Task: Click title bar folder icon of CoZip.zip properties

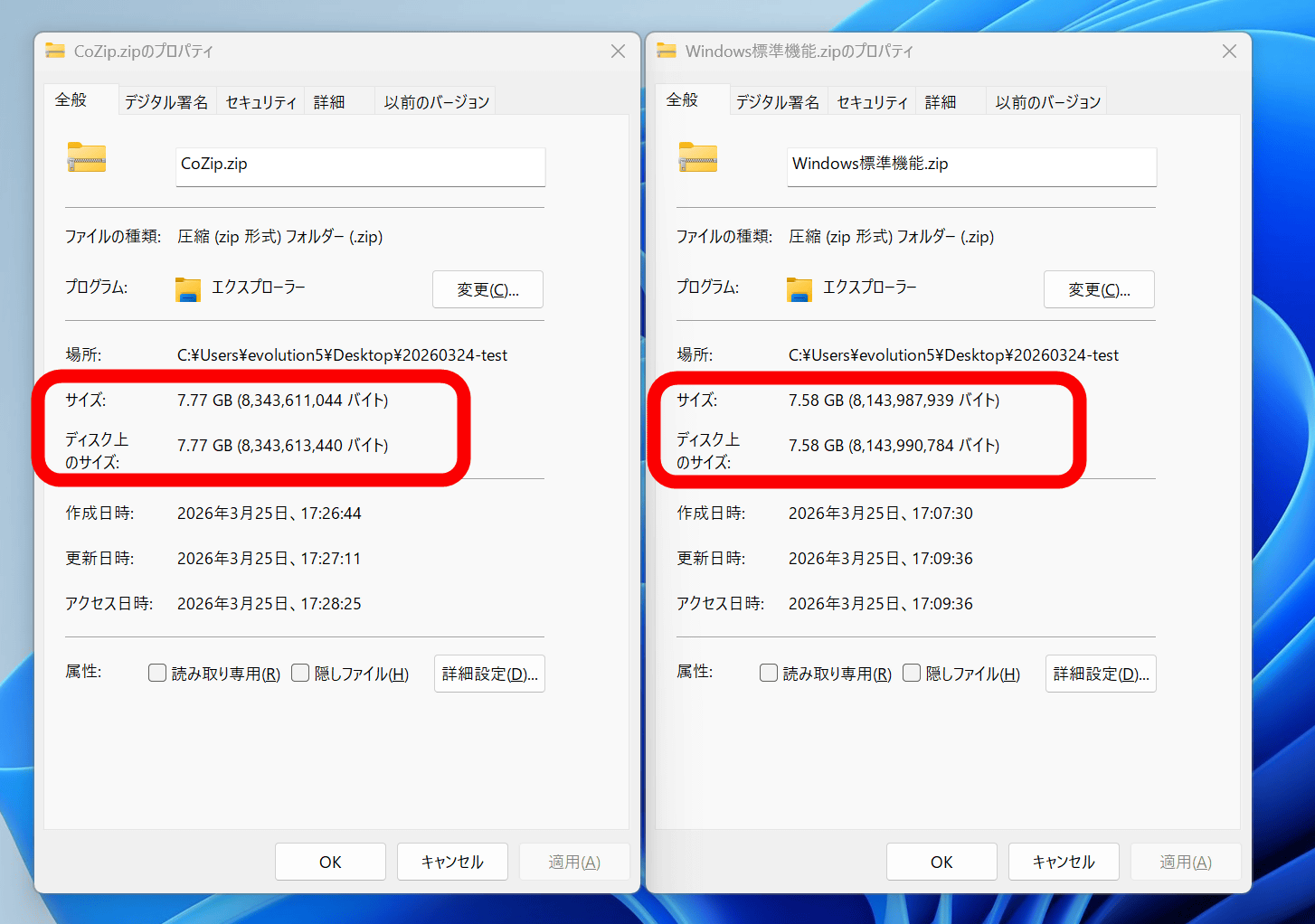Action: pyautogui.click(x=55, y=52)
